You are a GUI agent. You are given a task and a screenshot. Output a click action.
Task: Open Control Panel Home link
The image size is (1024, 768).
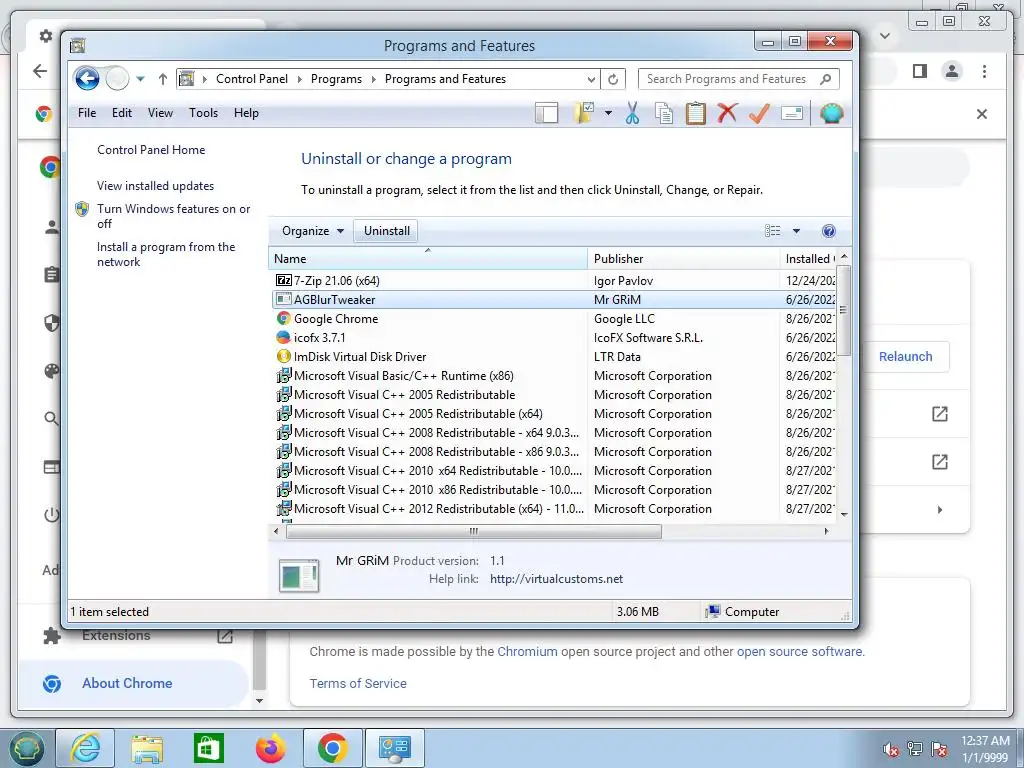[x=151, y=150]
